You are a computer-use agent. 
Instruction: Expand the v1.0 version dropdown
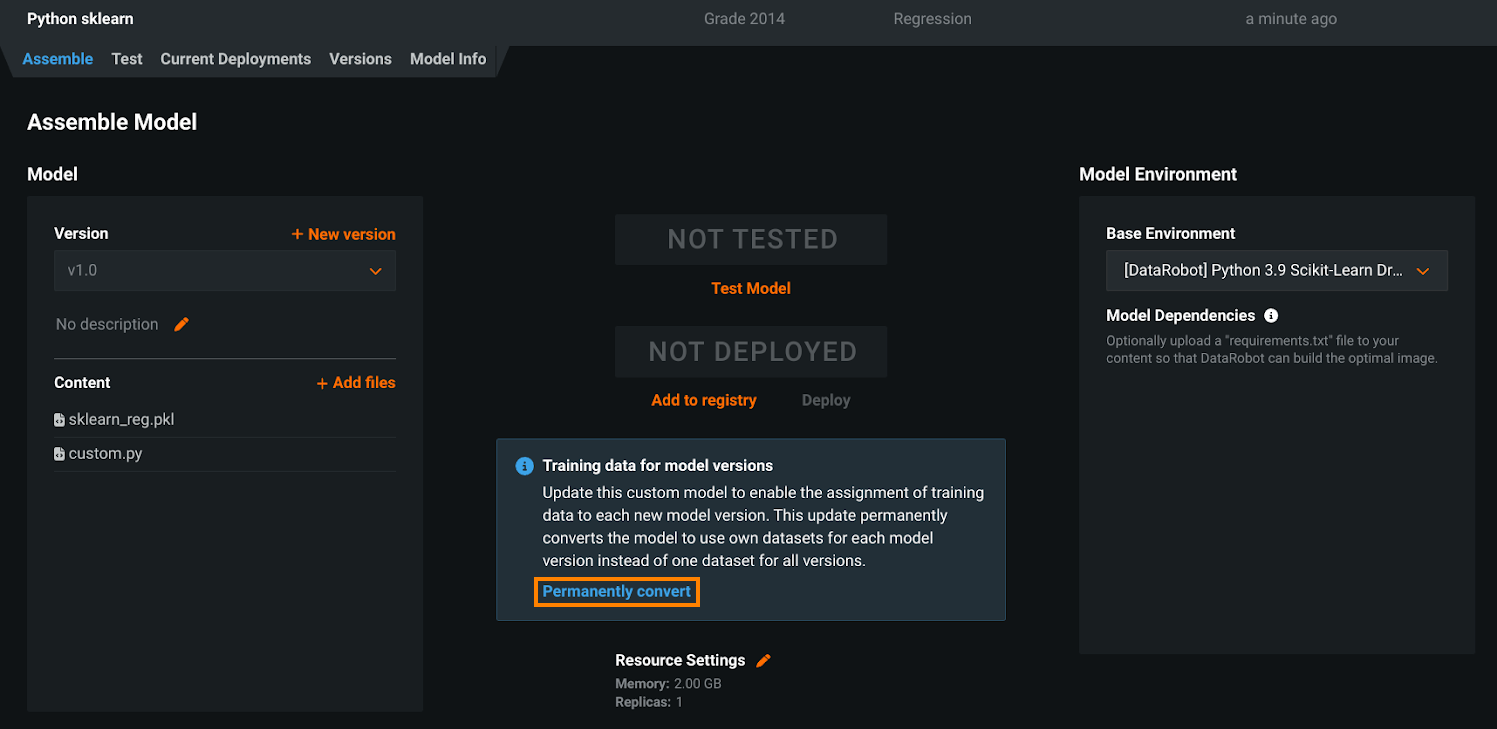tap(224, 271)
